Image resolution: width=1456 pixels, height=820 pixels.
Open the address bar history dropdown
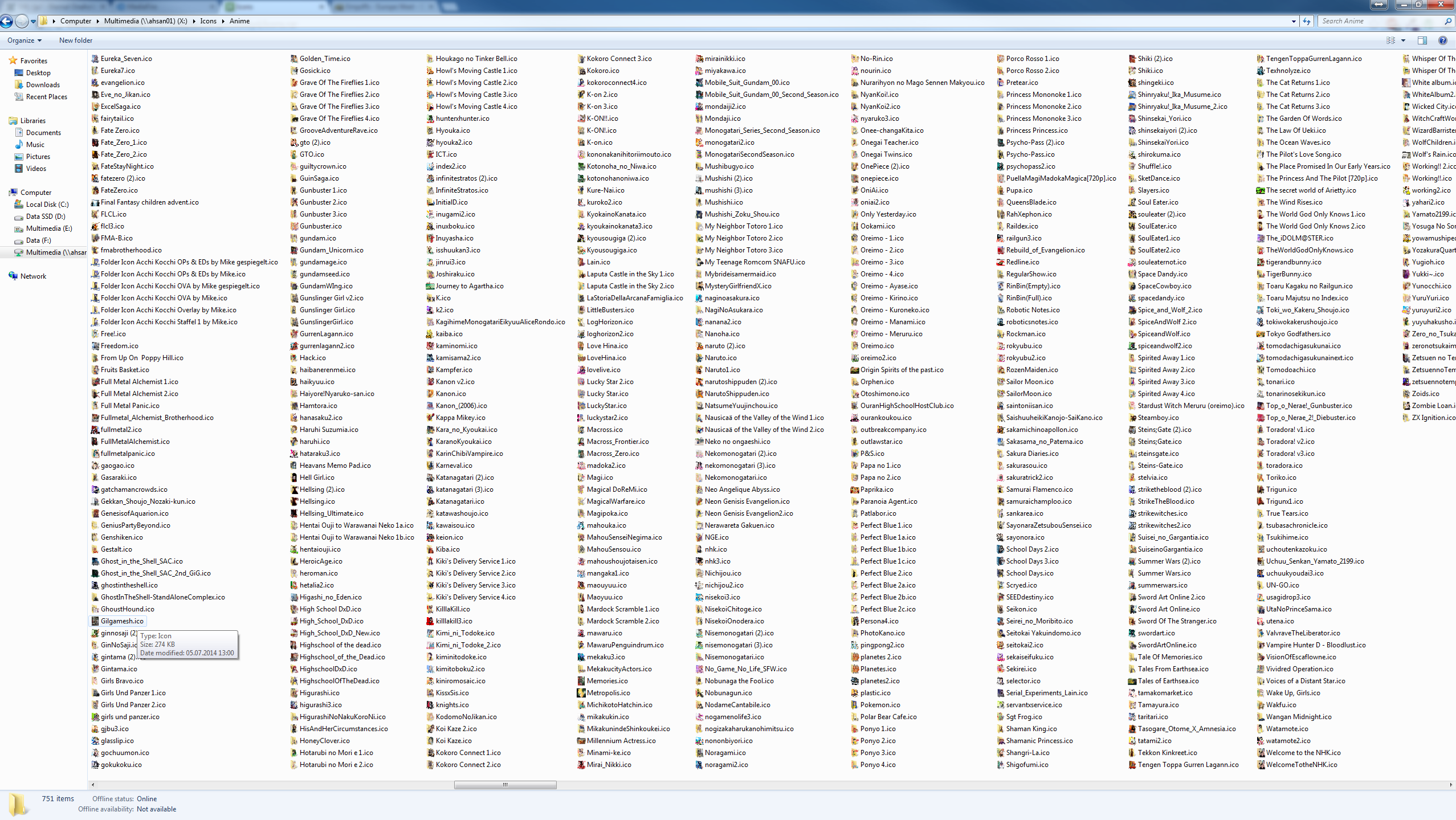(1294, 21)
